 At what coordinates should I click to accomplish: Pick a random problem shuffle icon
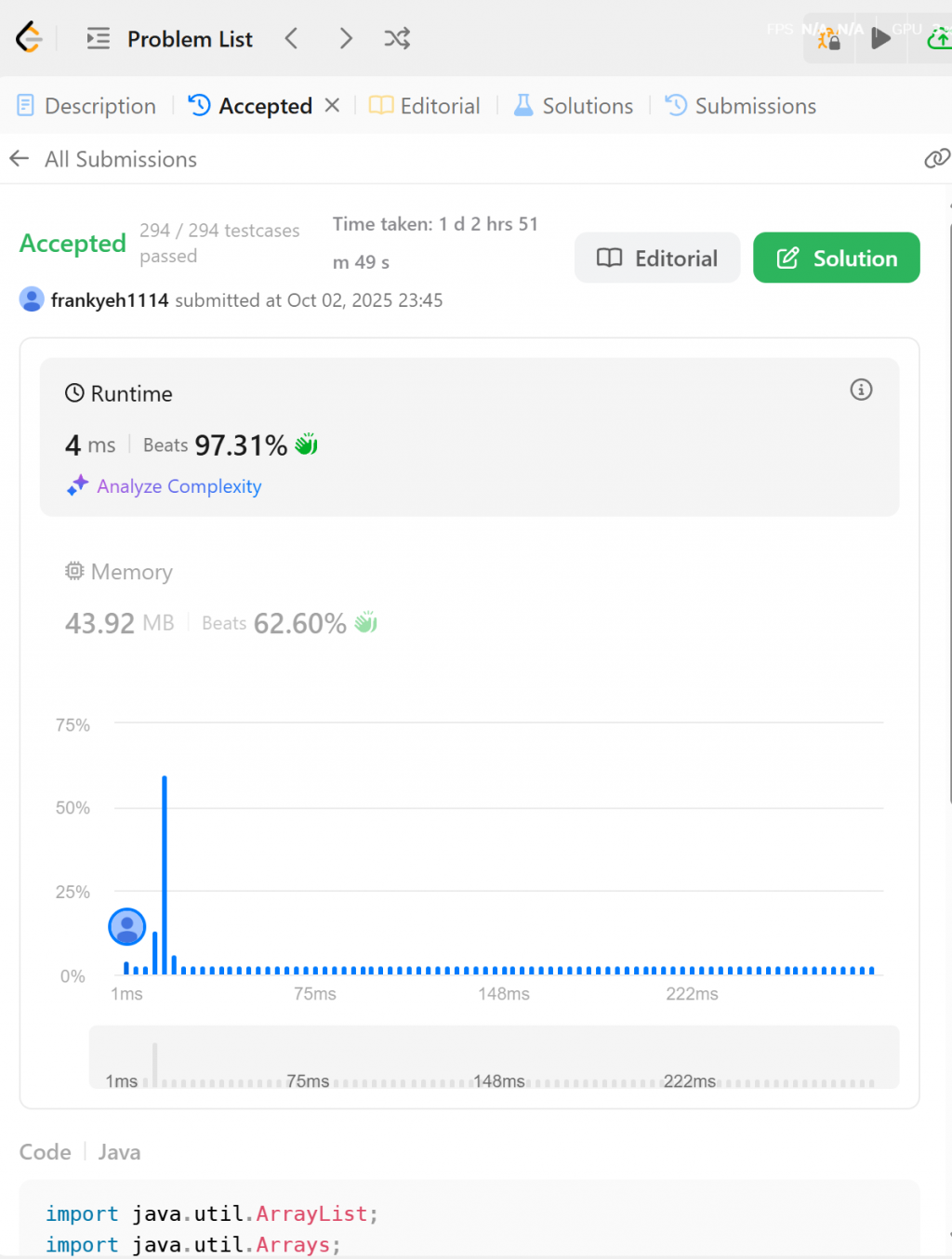(x=397, y=38)
